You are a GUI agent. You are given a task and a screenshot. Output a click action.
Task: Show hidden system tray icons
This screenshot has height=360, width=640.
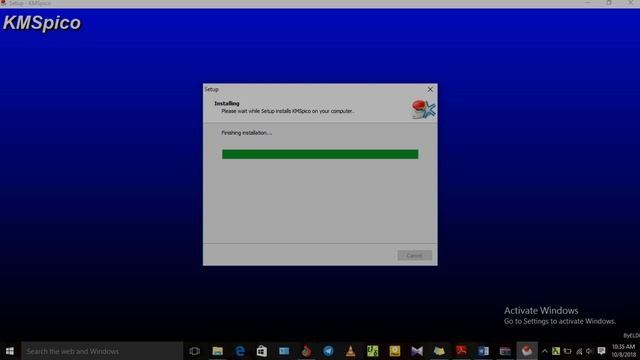click(x=544, y=351)
